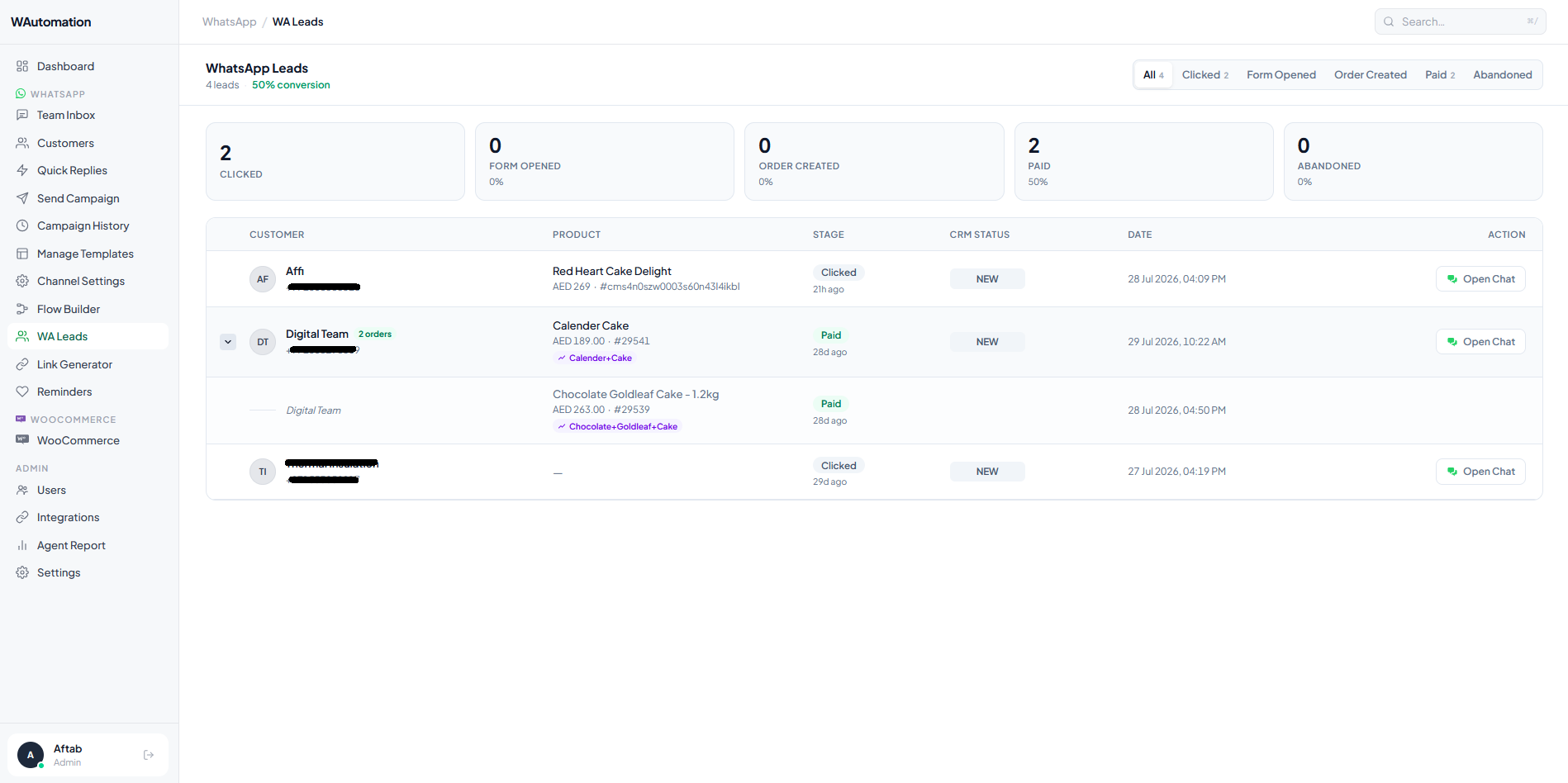Click the logout icon beside Aftab
This screenshot has width=1568, height=783.
(x=149, y=755)
